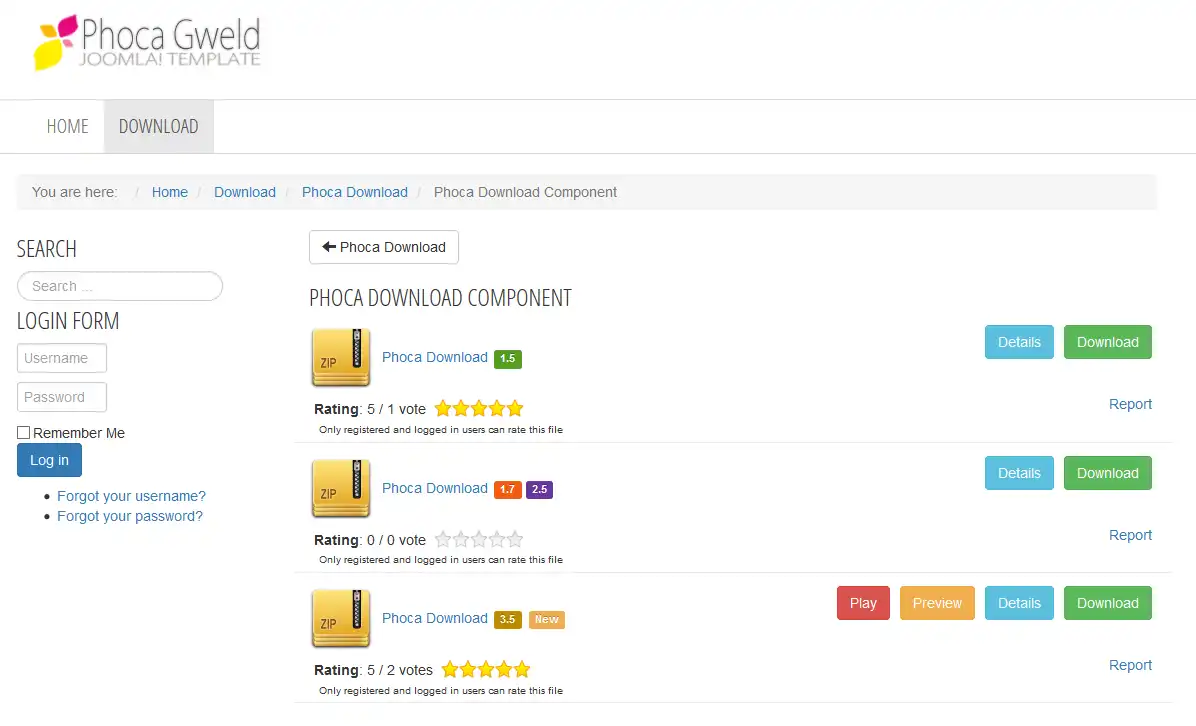
Task: Click the Download breadcrumb link
Action: tap(245, 192)
